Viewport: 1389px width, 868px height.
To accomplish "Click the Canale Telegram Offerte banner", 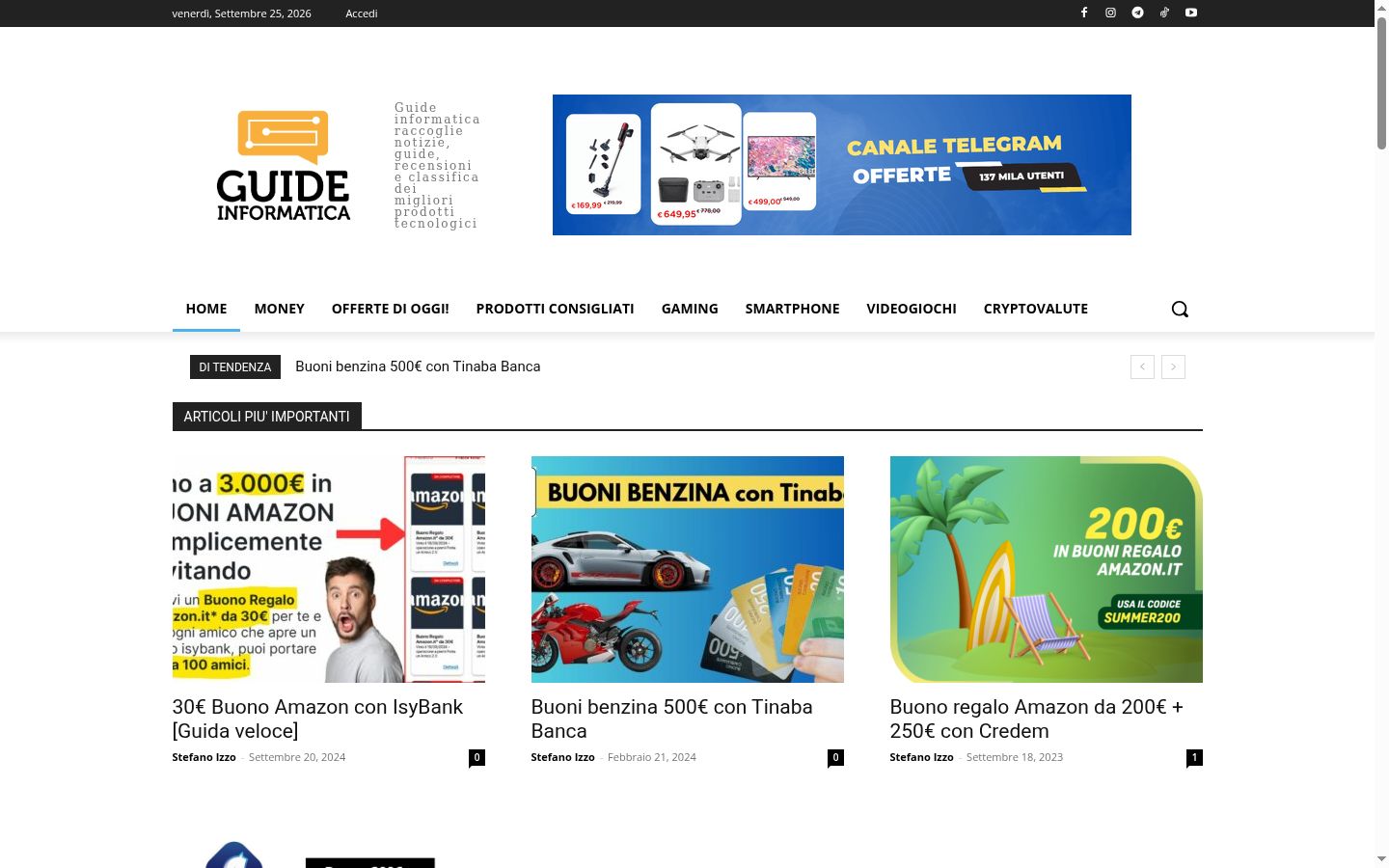I will point(842,165).
